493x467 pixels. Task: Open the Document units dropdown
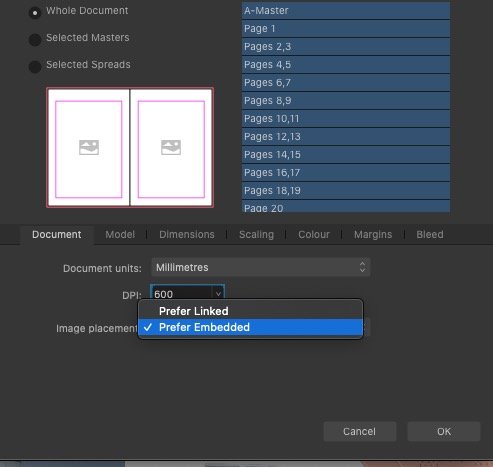click(x=260, y=267)
